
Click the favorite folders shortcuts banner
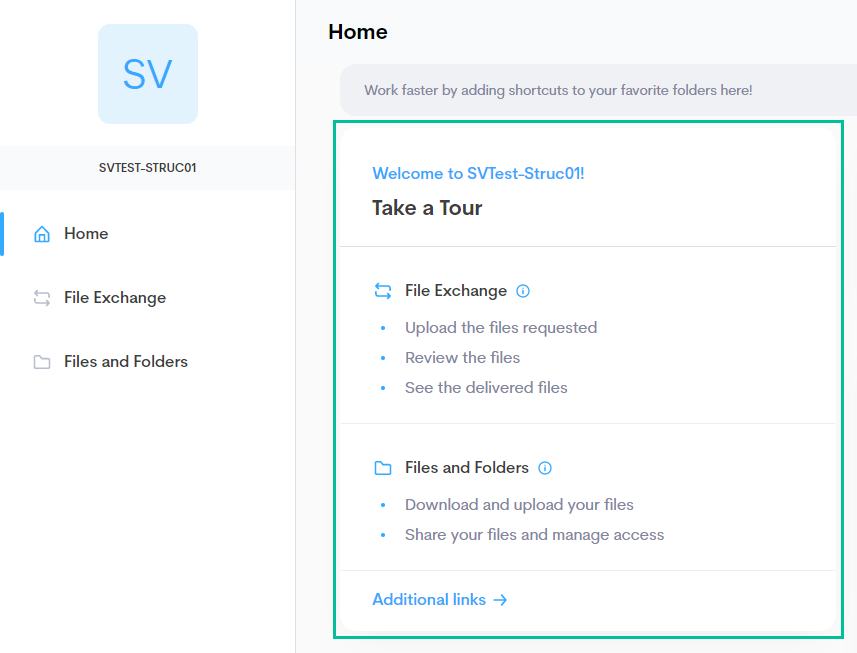[x=598, y=90]
